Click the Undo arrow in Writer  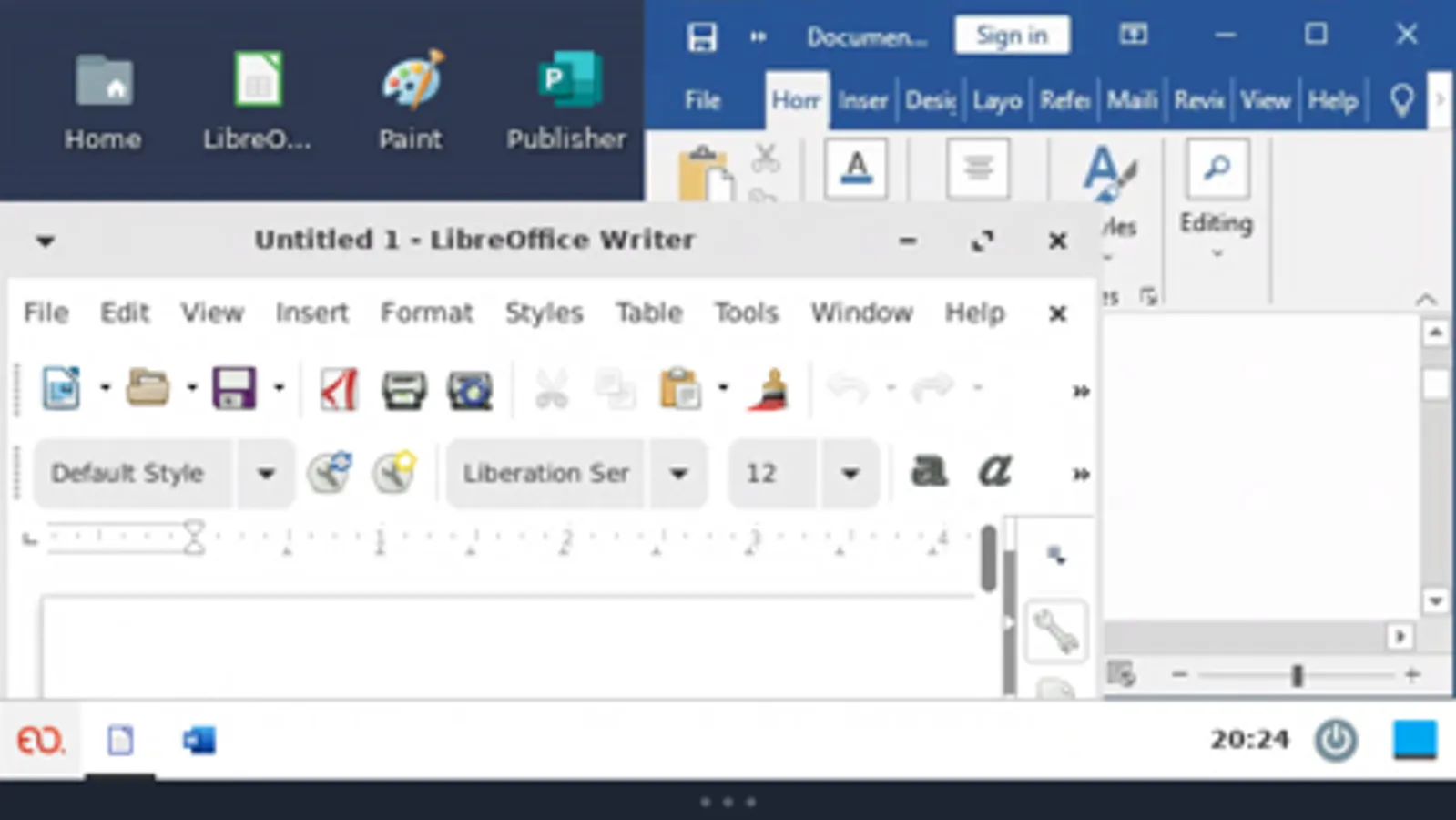847,389
